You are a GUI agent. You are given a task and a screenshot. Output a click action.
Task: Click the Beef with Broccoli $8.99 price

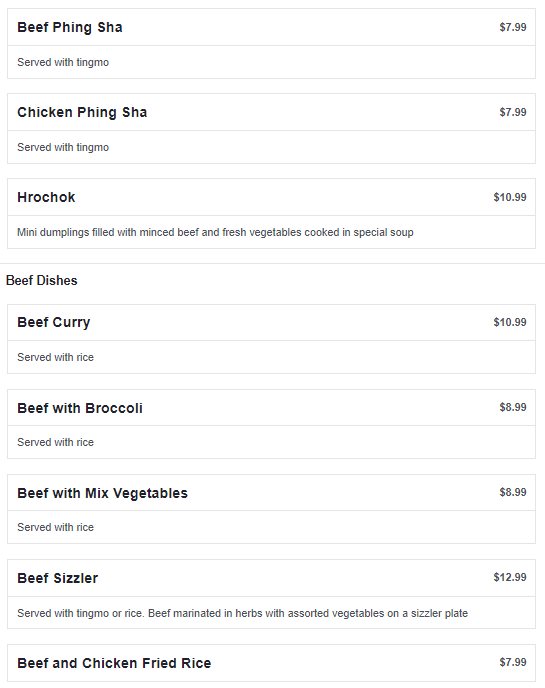(x=513, y=407)
